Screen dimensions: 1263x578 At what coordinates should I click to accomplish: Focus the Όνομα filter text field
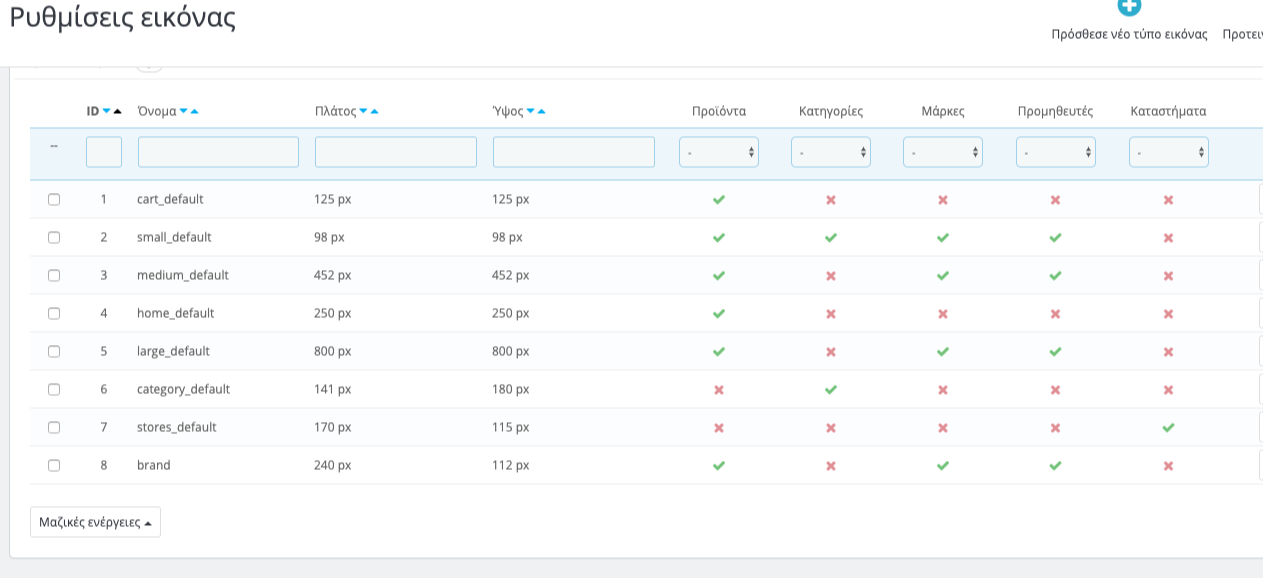[x=218, y=152]
